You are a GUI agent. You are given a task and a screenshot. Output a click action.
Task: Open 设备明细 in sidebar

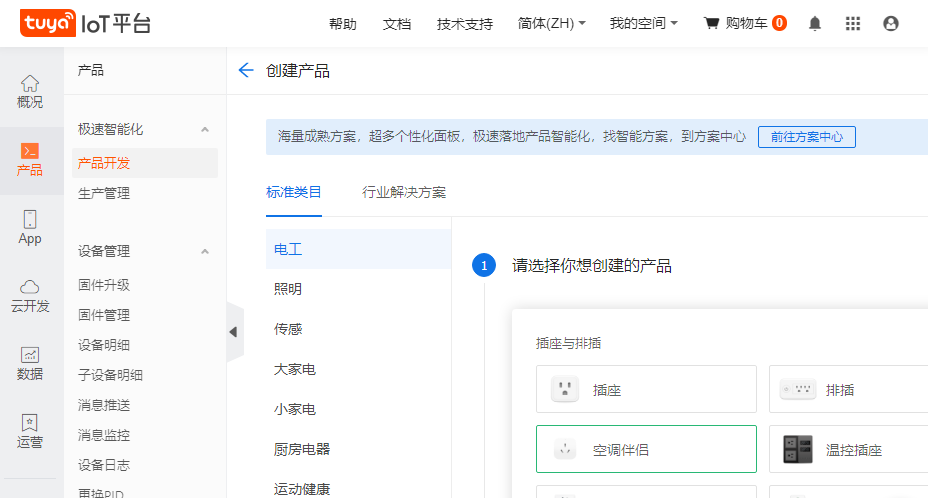click(104, 345)
